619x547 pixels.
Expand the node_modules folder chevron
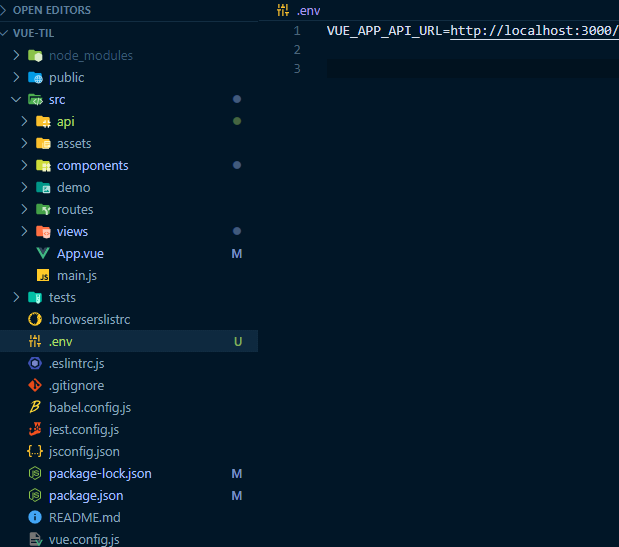click(x=16, y=55)
